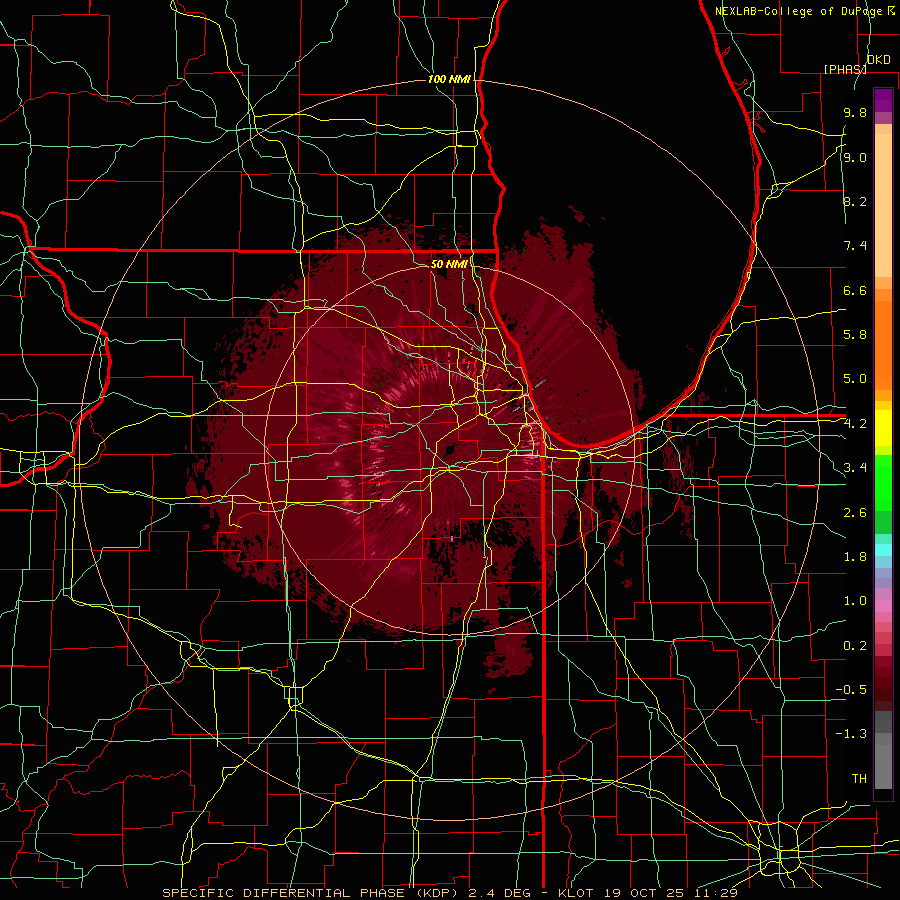Click the 8.2 scale value

[855, 201]
